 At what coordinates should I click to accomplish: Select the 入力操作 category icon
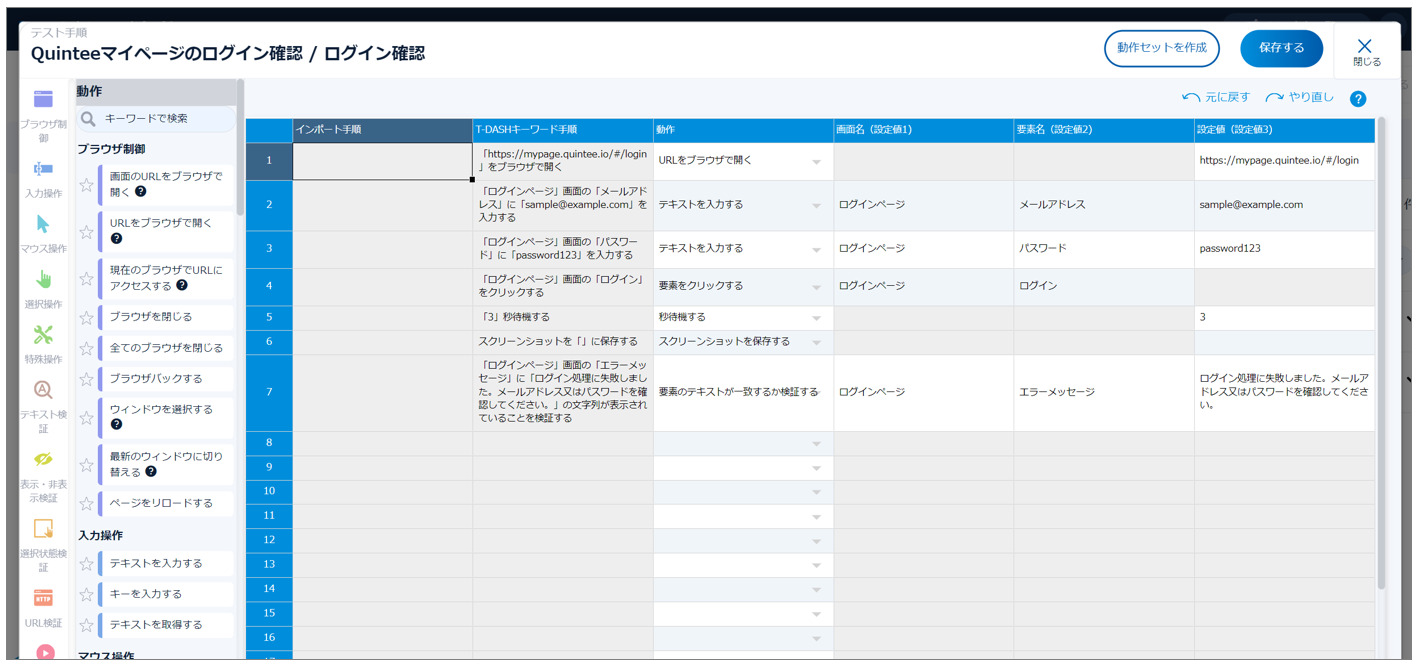43,169
